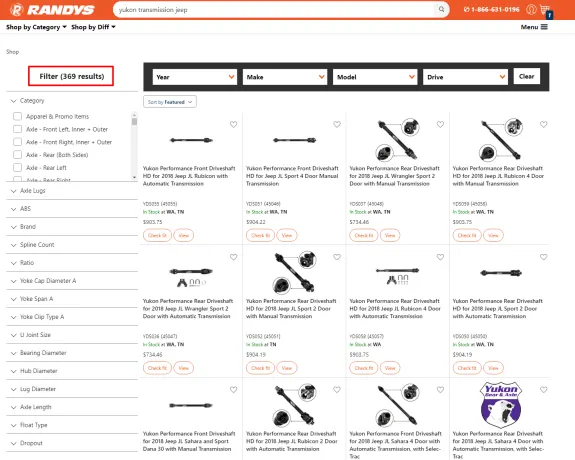Check Axle - Front Right, Inner + Outer

click(x=17, y=142)
